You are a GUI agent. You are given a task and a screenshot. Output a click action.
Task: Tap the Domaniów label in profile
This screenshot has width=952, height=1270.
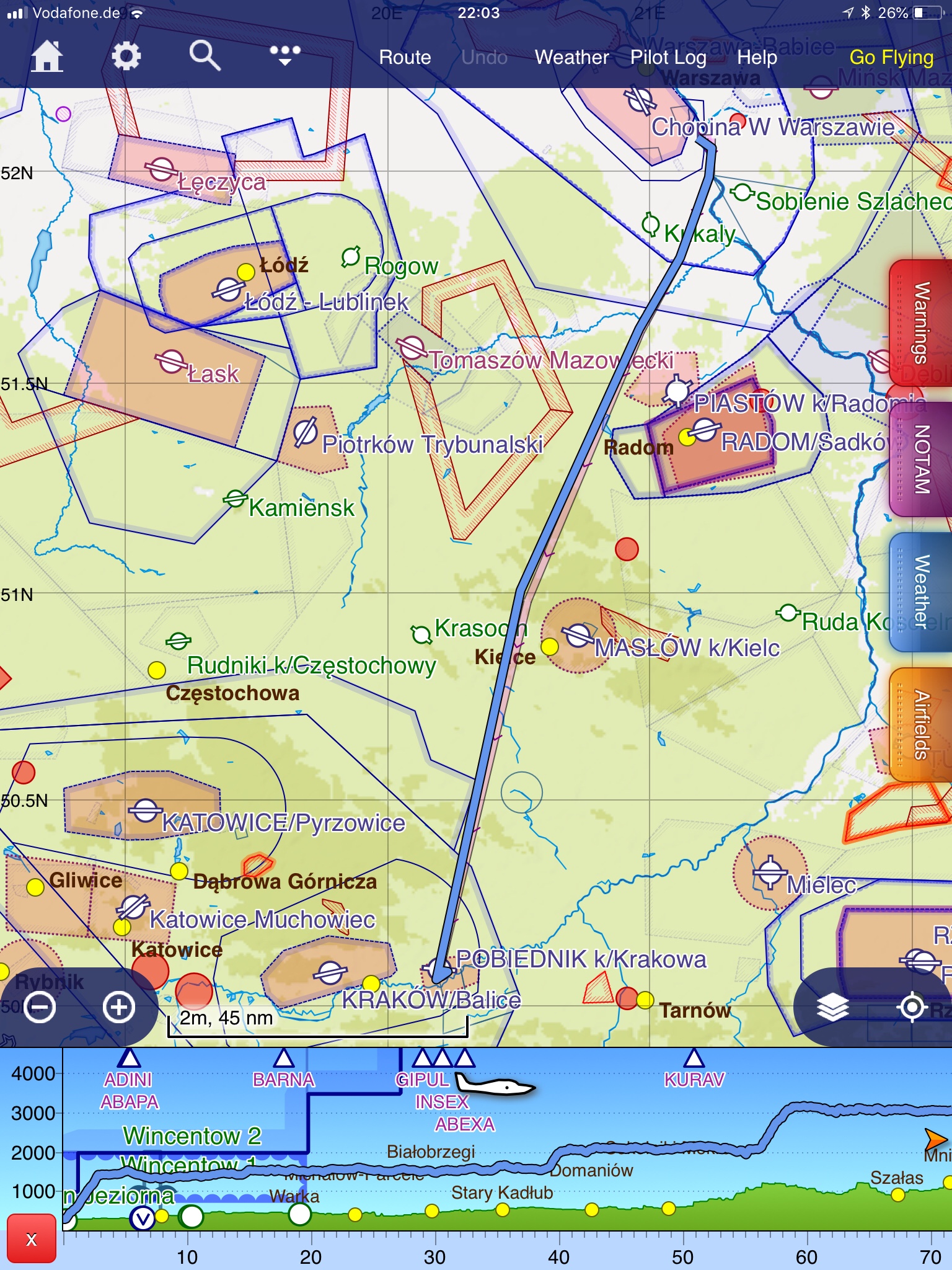(x=591, y=1170)
